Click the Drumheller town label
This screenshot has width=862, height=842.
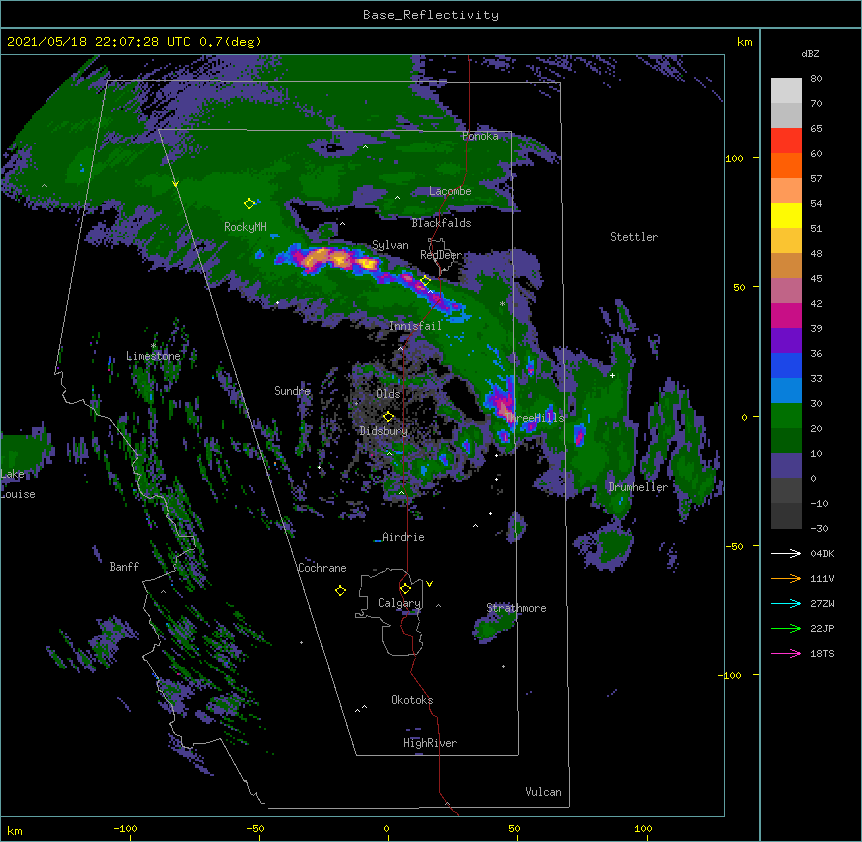[x=638, y=487]
